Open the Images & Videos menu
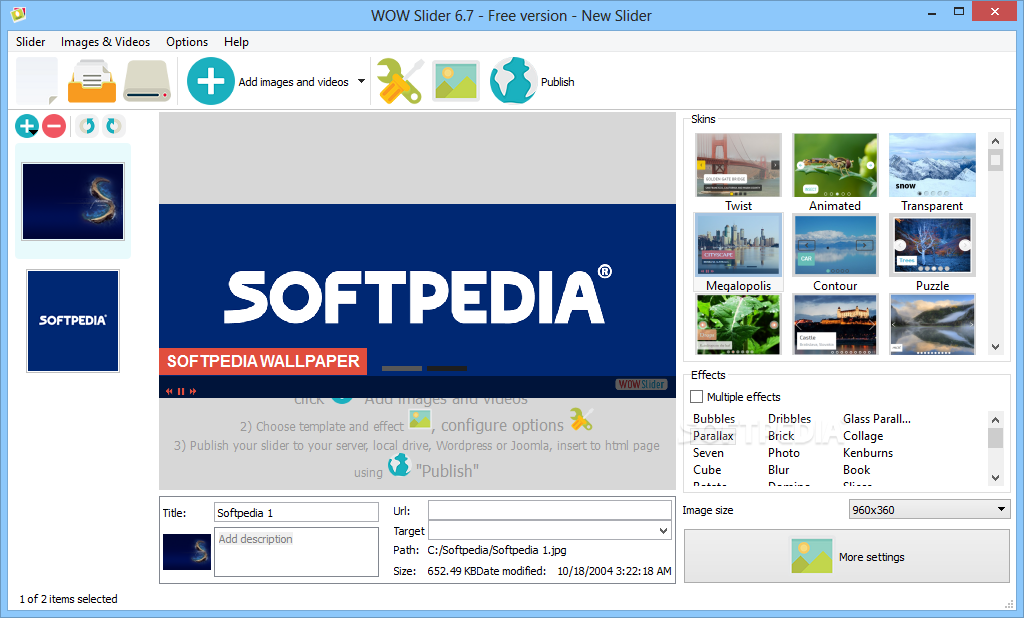This screenshot has width=1024, height=618. pos(105,41)
